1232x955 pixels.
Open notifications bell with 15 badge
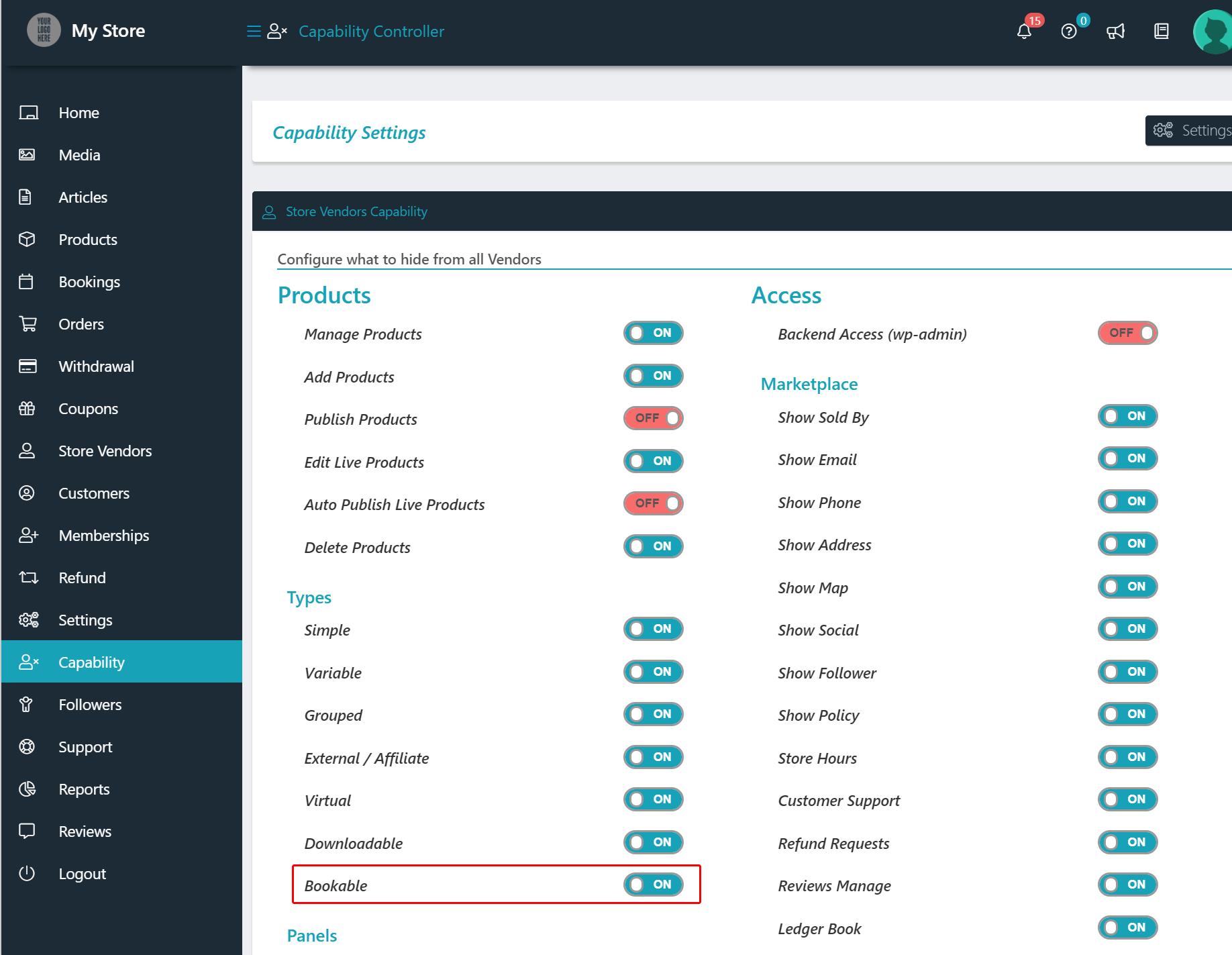(x=1025, y=31)
